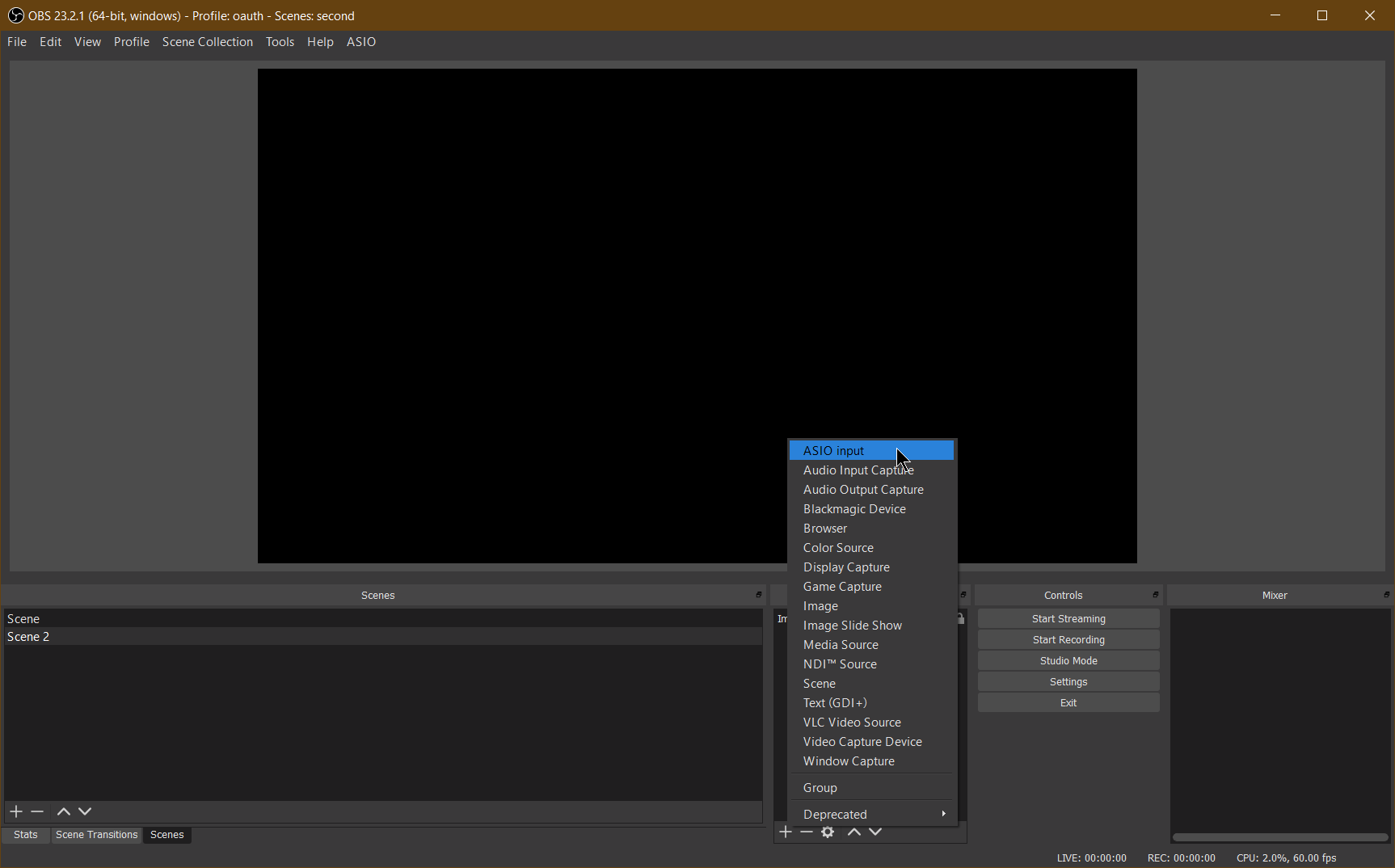Open the Profile menu
Viewport: 1395px width, 868px height.
point(132,42)
